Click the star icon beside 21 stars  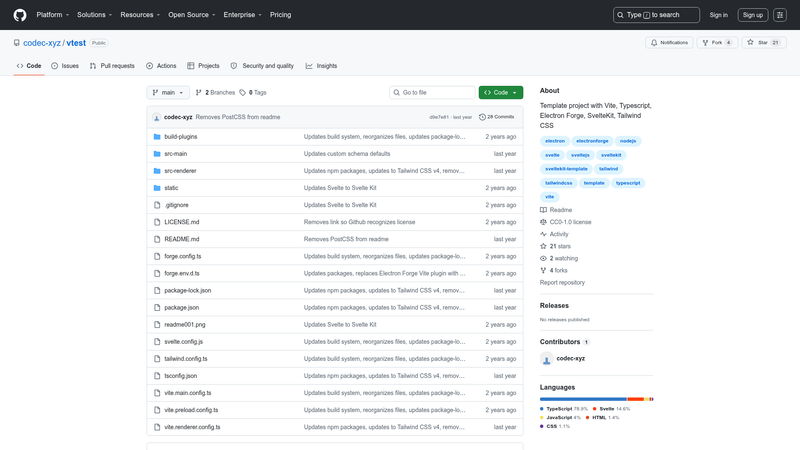[543, 246]
